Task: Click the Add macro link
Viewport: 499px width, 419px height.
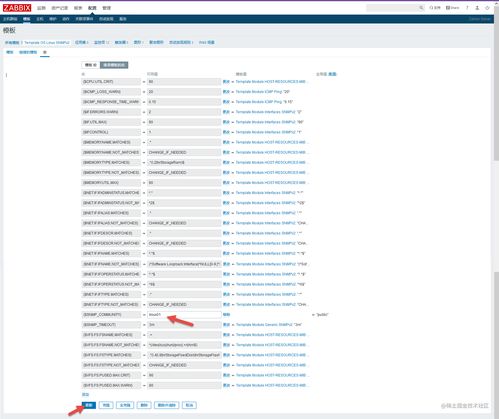Action: click(85, 394)
